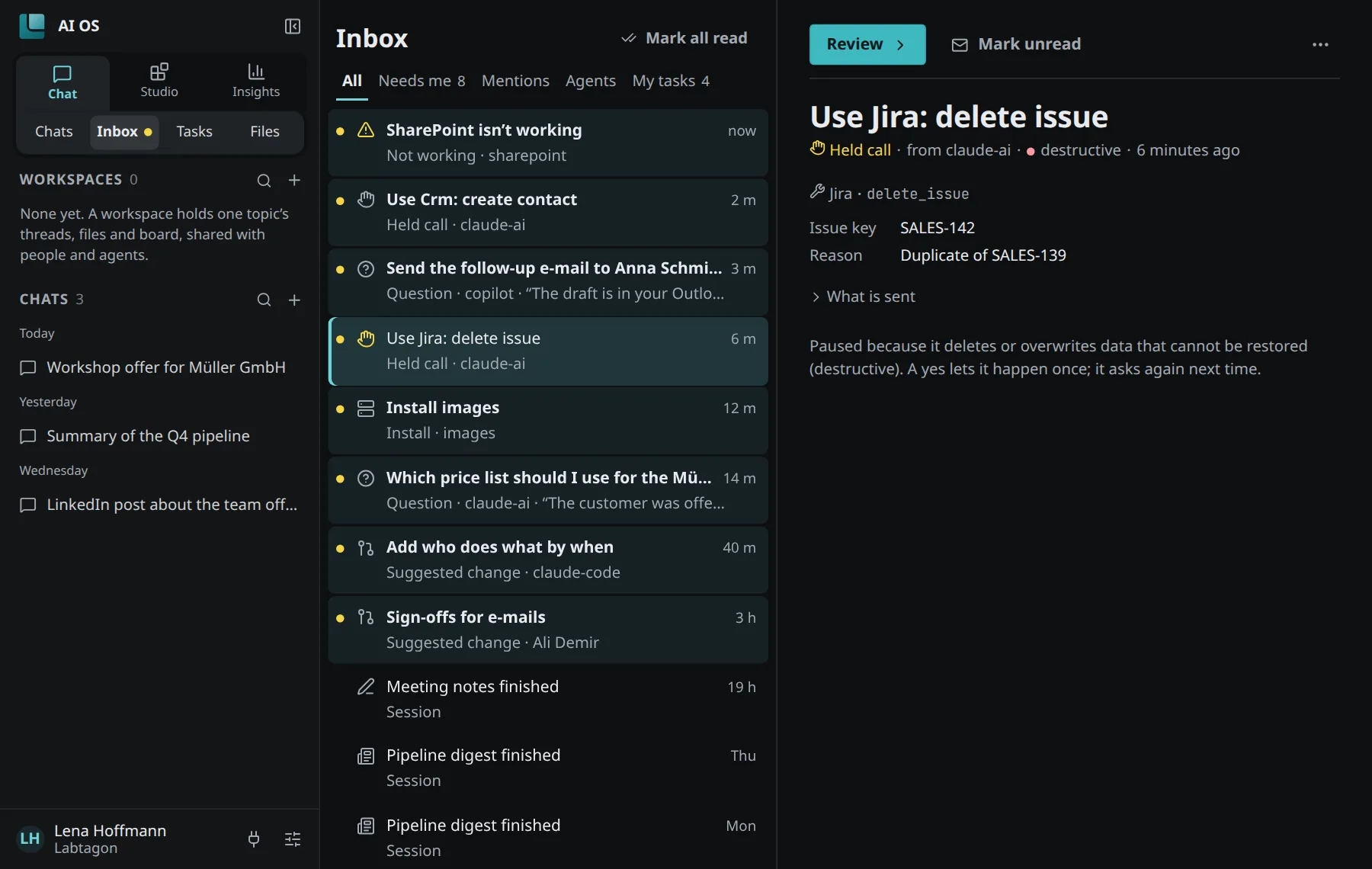Image resolution: width=1372 pixels, height=869 pixels.
Task: Switch to the Chats tab
Action: point(53,132)
